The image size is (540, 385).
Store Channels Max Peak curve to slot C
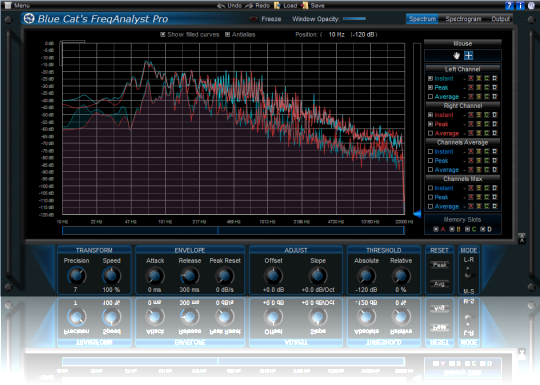pos(487,197)
